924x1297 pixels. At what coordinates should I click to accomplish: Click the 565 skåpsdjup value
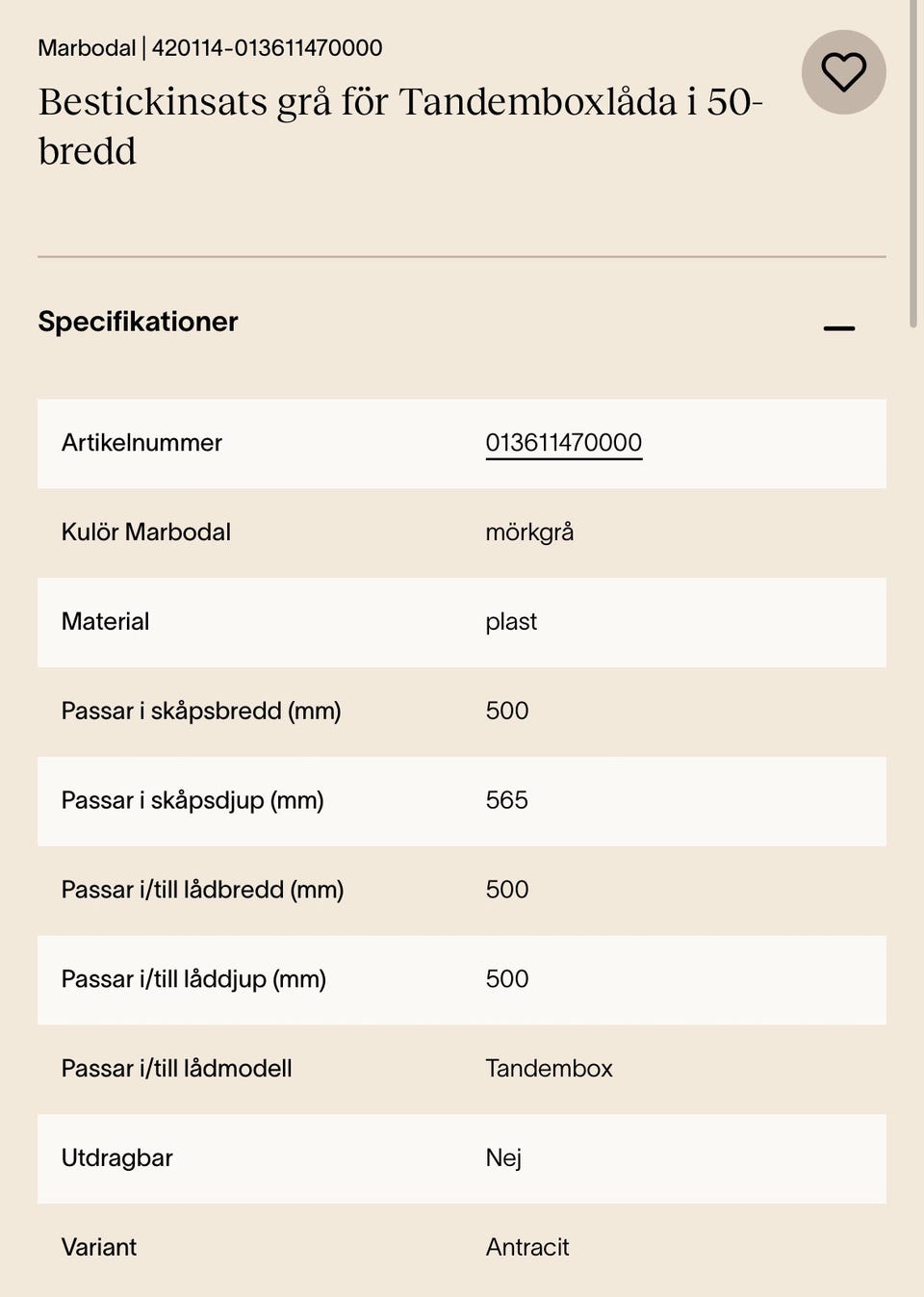point(506,800)
